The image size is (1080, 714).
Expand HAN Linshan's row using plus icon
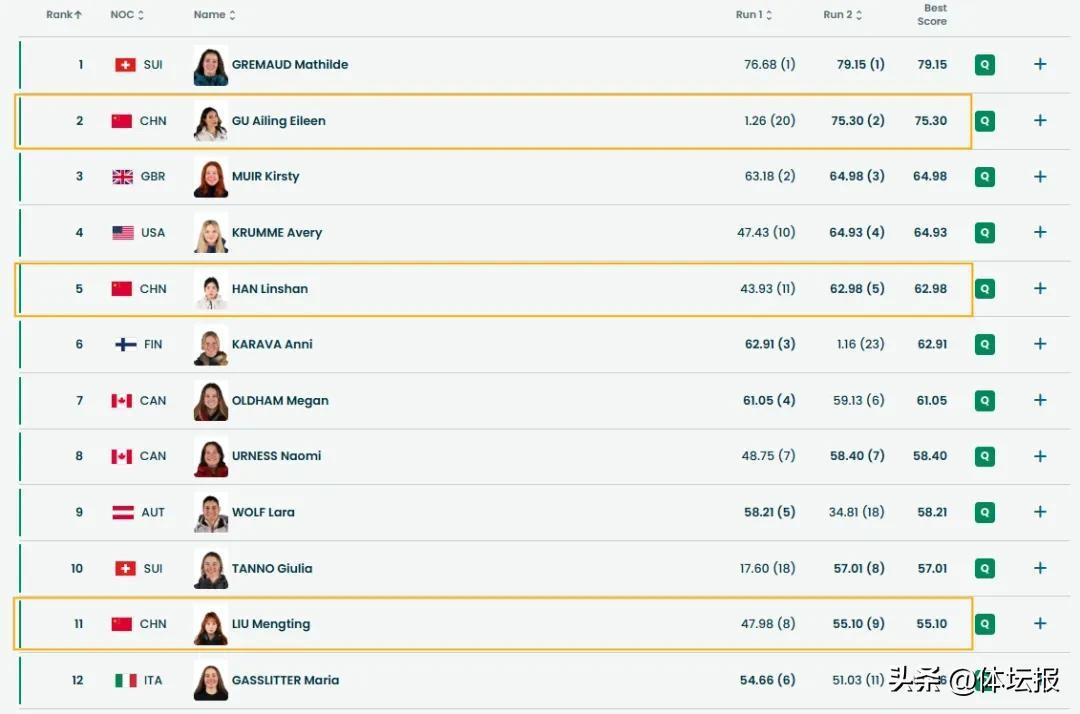[x=1040, y=289]
